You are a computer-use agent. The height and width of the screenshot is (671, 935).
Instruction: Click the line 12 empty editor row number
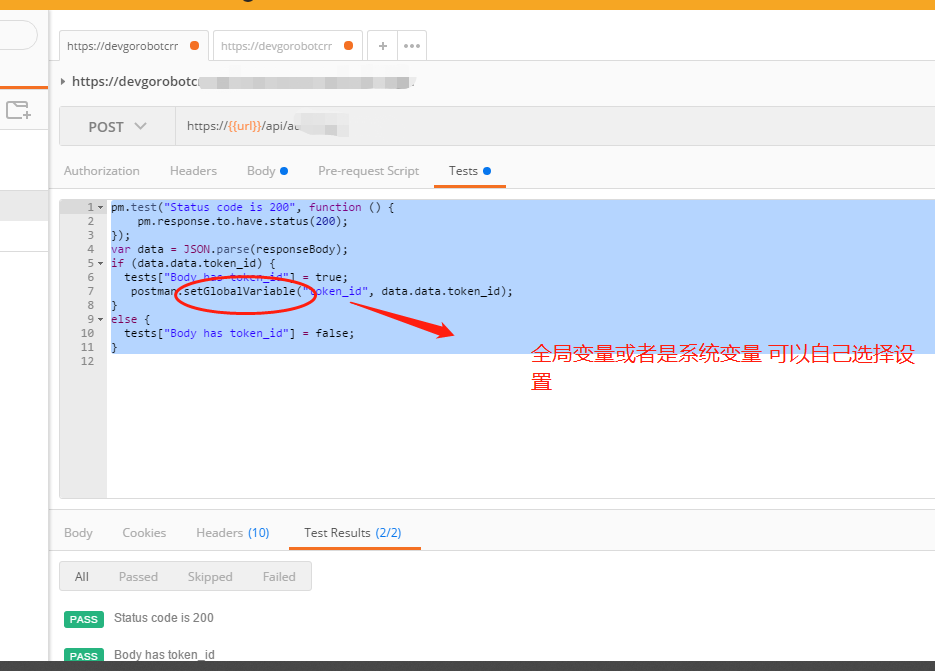[x=88, y=361]
